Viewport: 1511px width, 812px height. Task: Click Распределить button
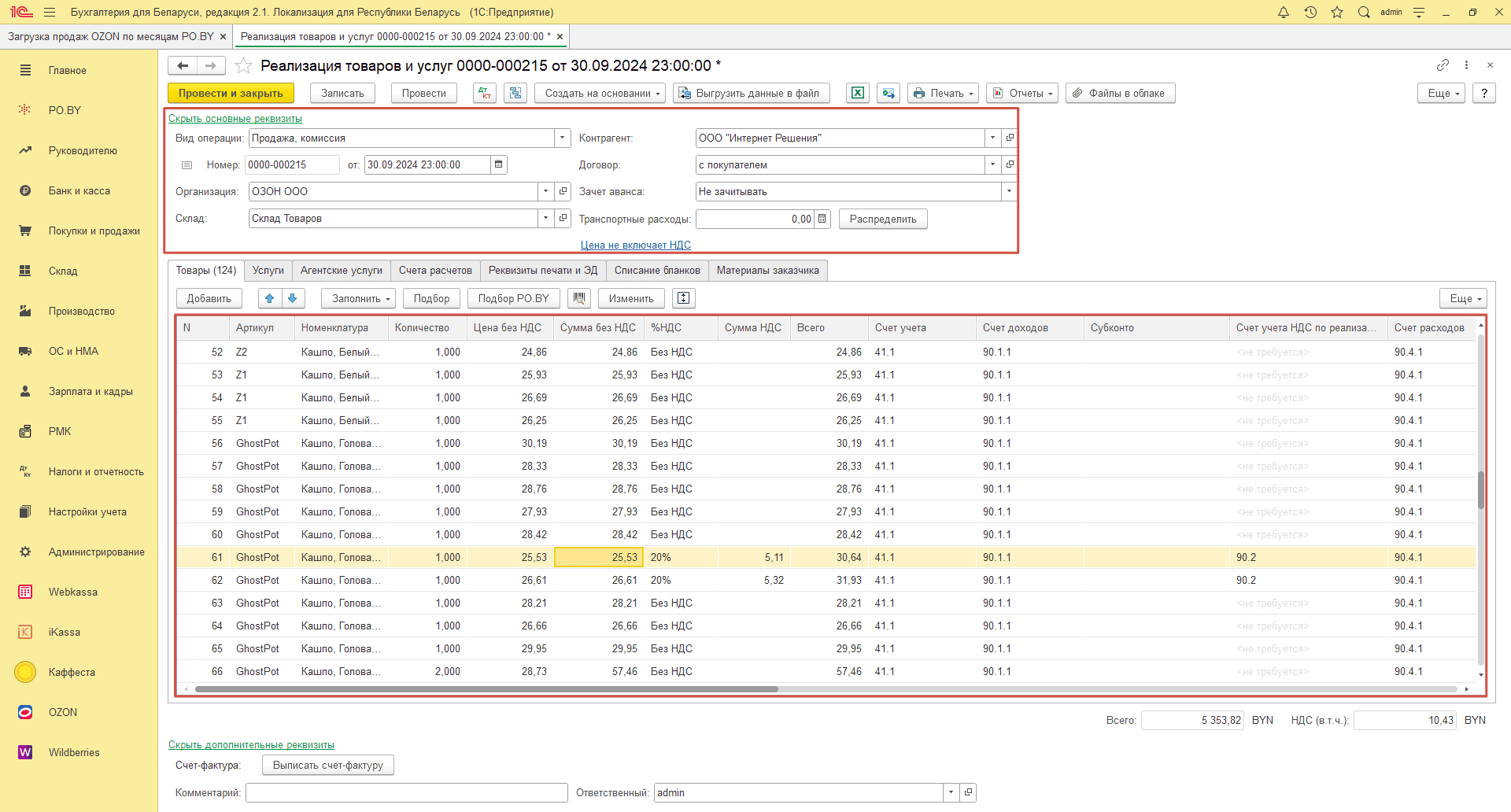tap(883, 219)
